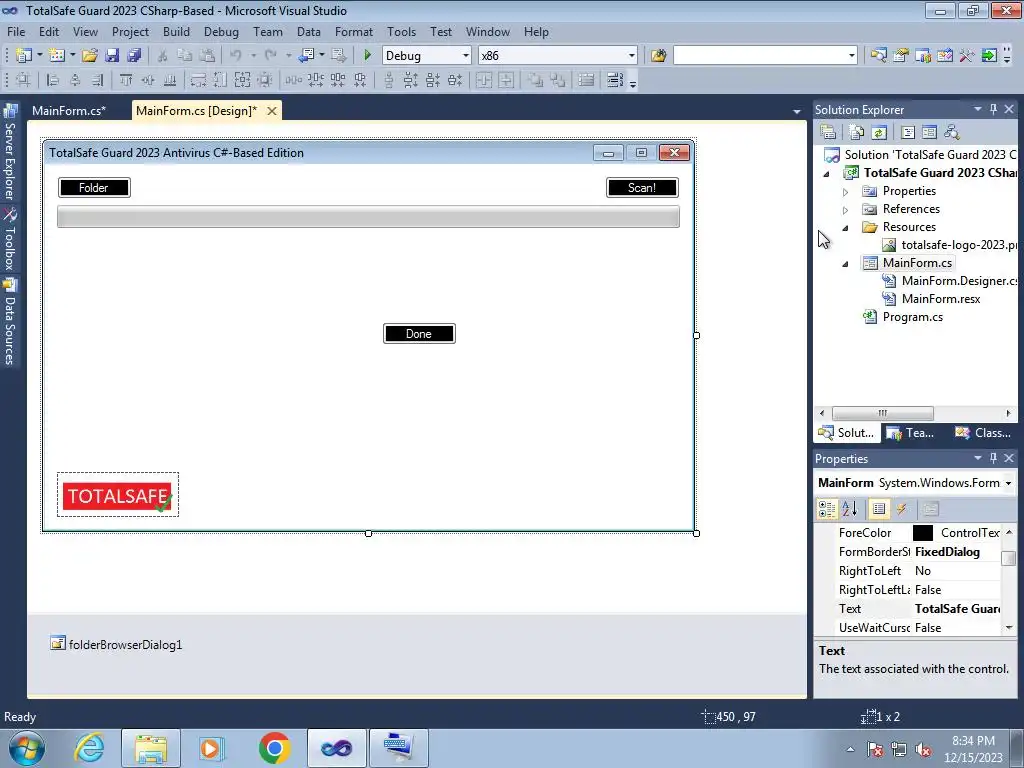Click the Add New Item toolbar icon
The height and width of the screenshot is (768, 1024).
56,56
